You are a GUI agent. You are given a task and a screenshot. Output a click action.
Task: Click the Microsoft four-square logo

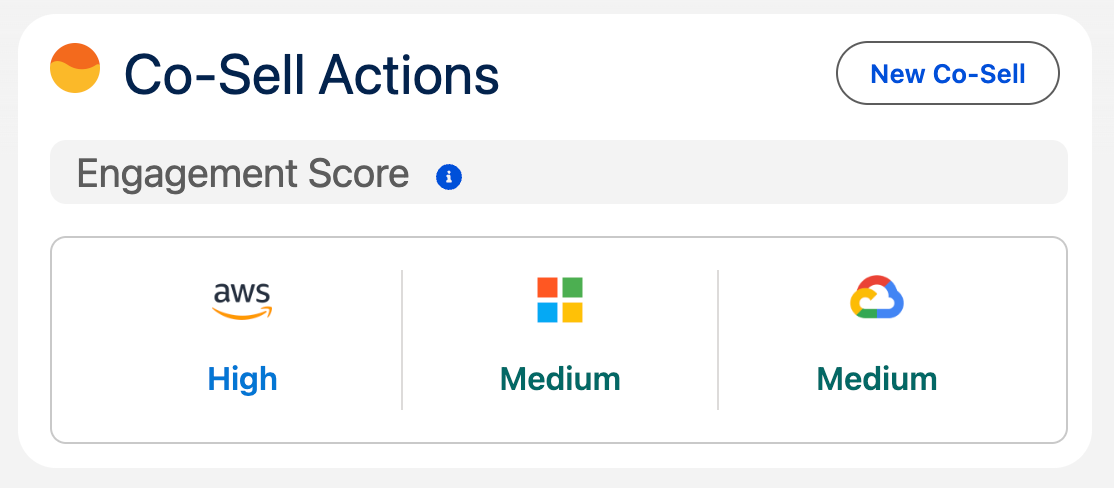[x=560, y=300]
